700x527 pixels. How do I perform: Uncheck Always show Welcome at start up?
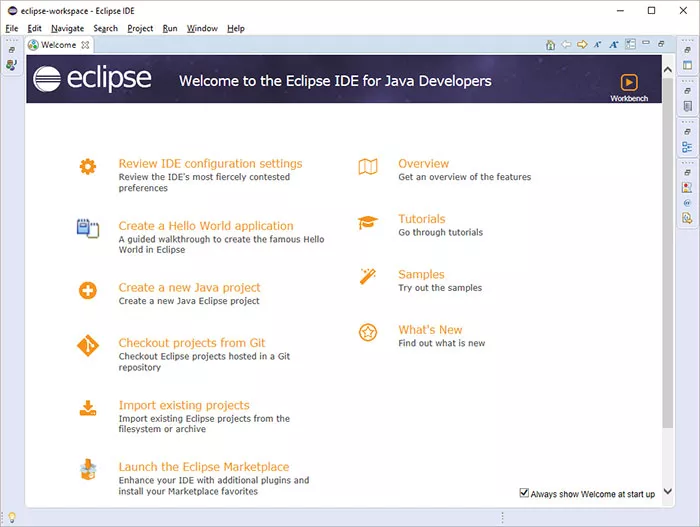pyautogui.click(x=524, y=493)
